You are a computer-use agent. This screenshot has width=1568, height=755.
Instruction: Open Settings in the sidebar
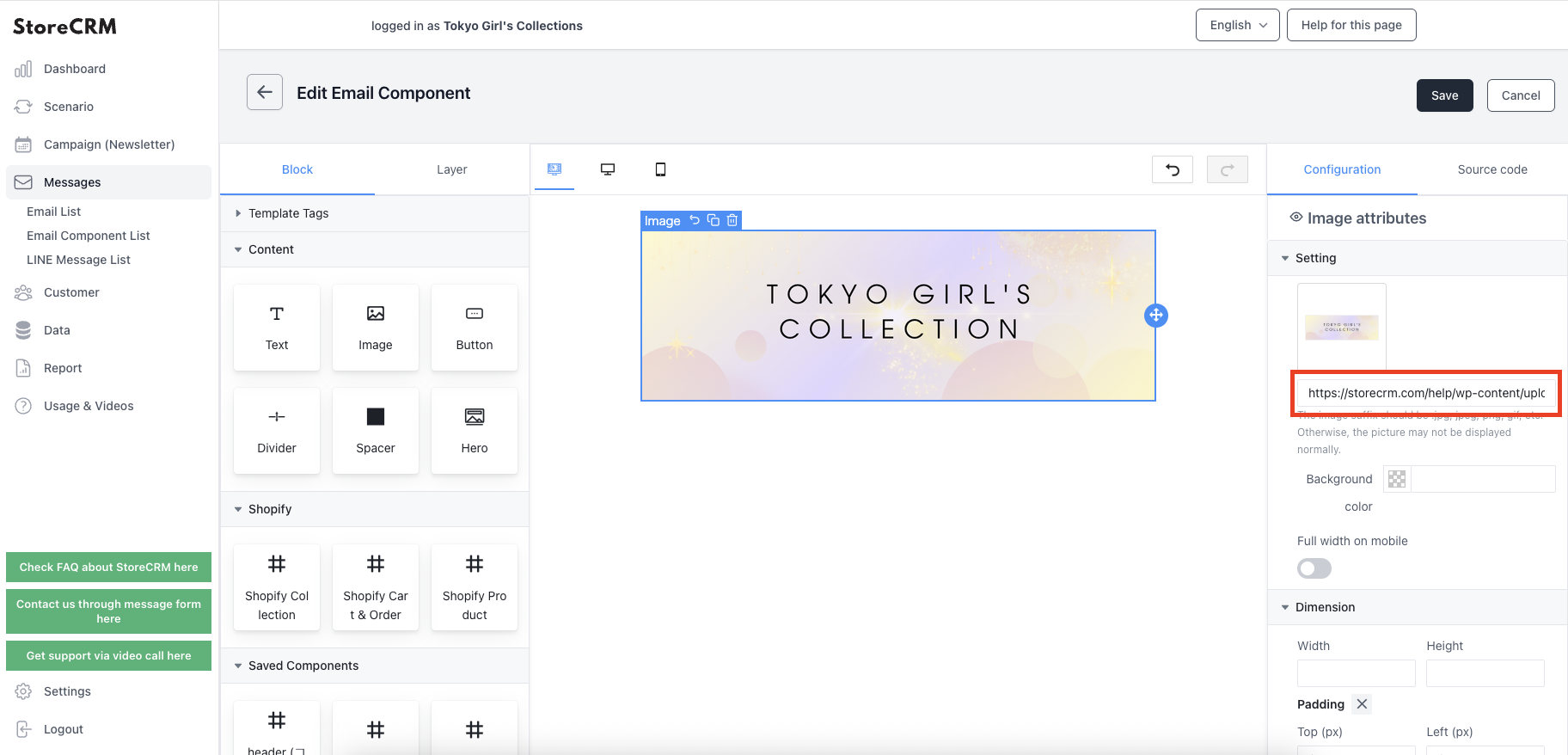point(67,691)
